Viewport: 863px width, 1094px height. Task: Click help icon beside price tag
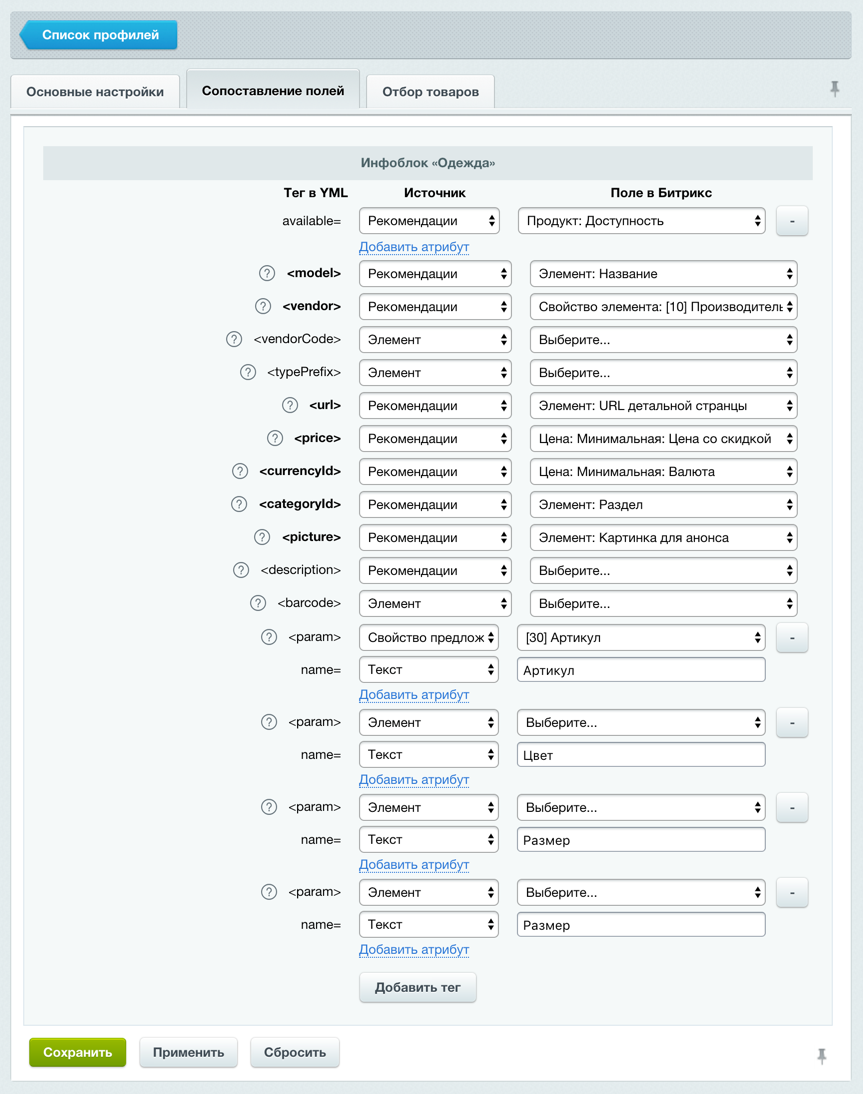click(275, 438)
